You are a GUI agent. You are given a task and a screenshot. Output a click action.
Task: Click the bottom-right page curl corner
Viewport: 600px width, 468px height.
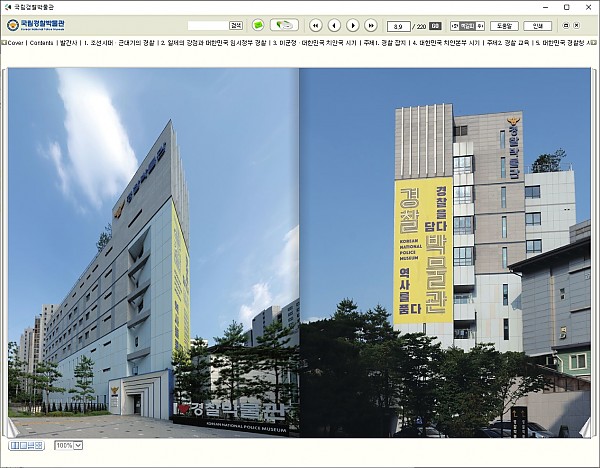click(x=586, y=429)
